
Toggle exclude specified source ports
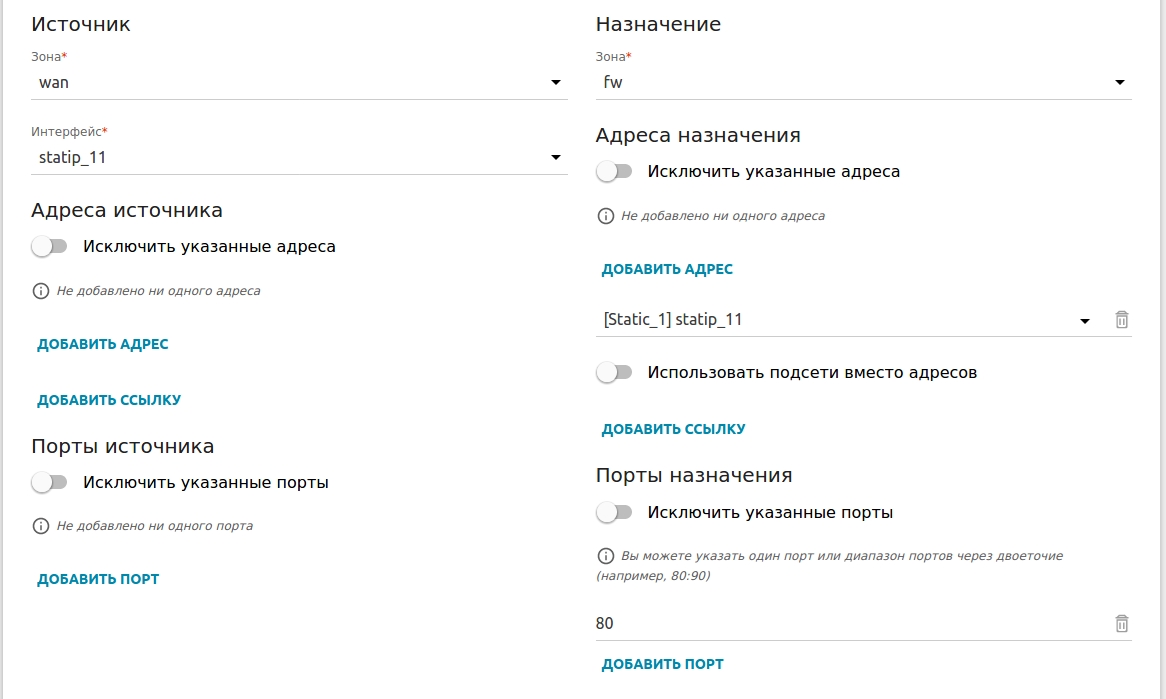49,483
